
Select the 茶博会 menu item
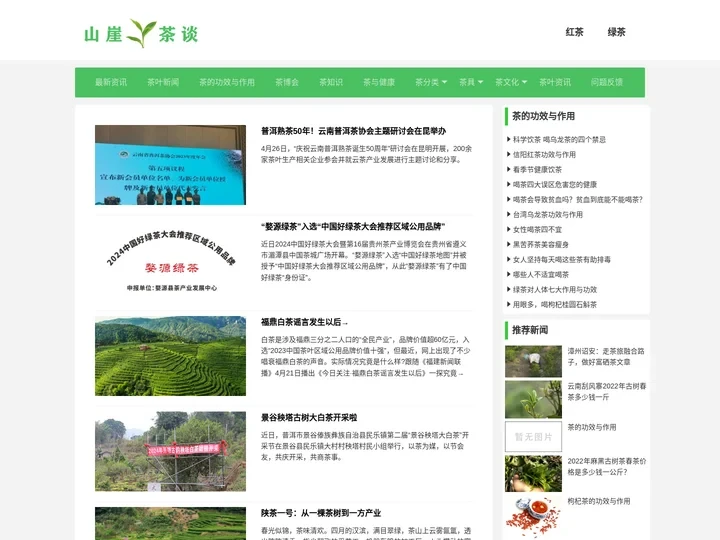coord(287,82)
